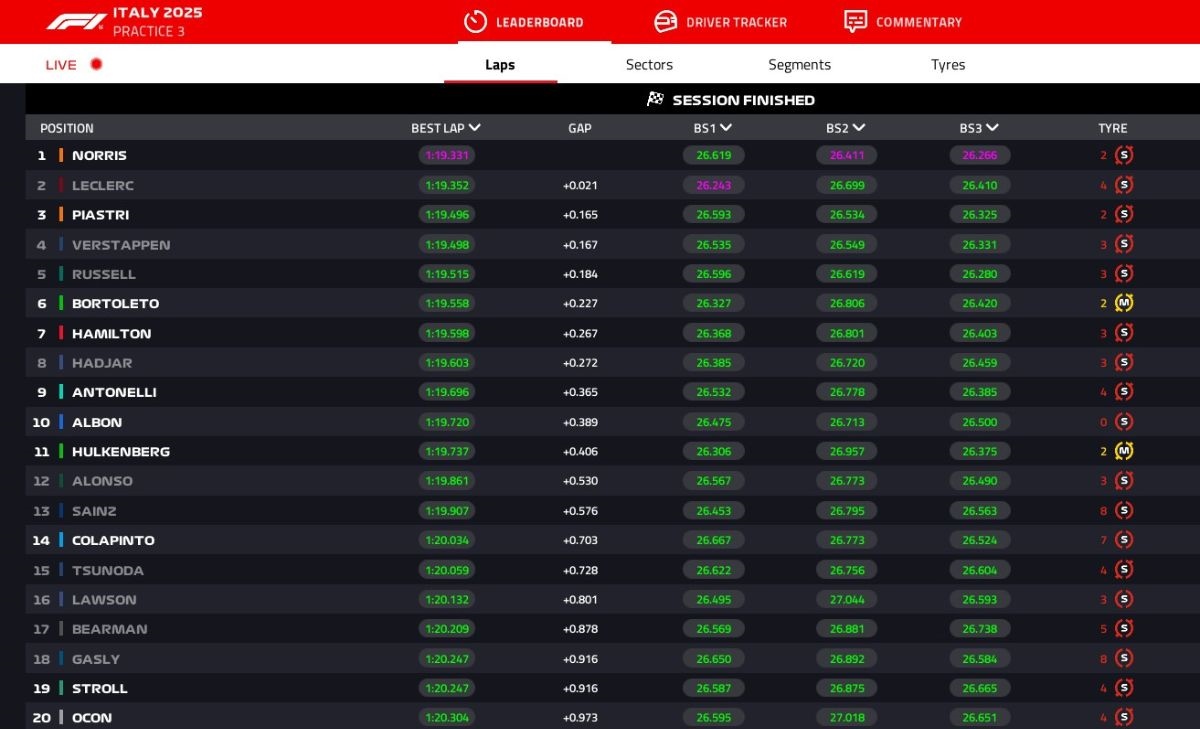Click Bortoleto's yellow medium tyre icon
Image resolution: width=1200 pixels, height=729 pixels.
coord(1124,303)
